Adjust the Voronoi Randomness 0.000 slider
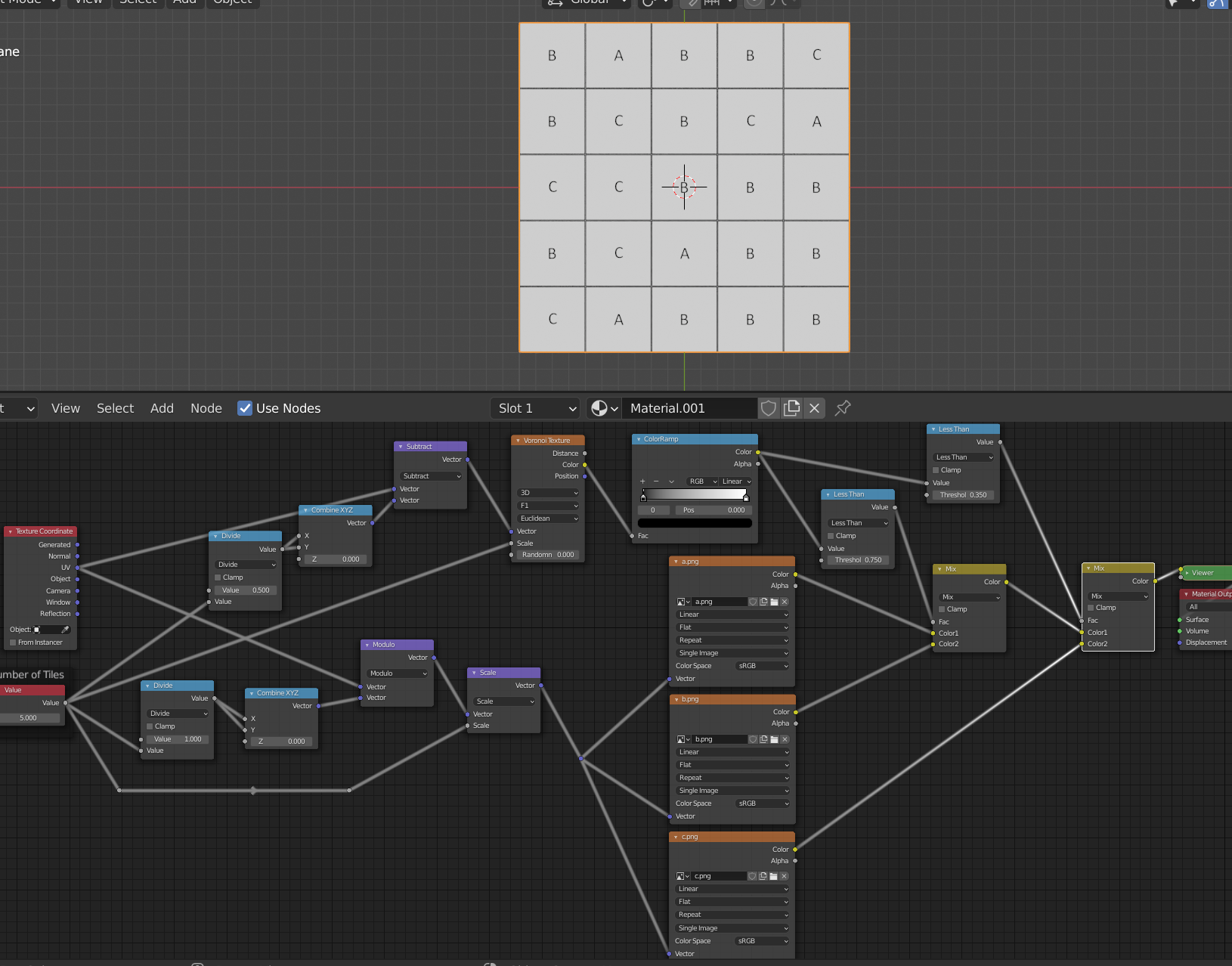Screen dimensions: 1232x966 549,555
